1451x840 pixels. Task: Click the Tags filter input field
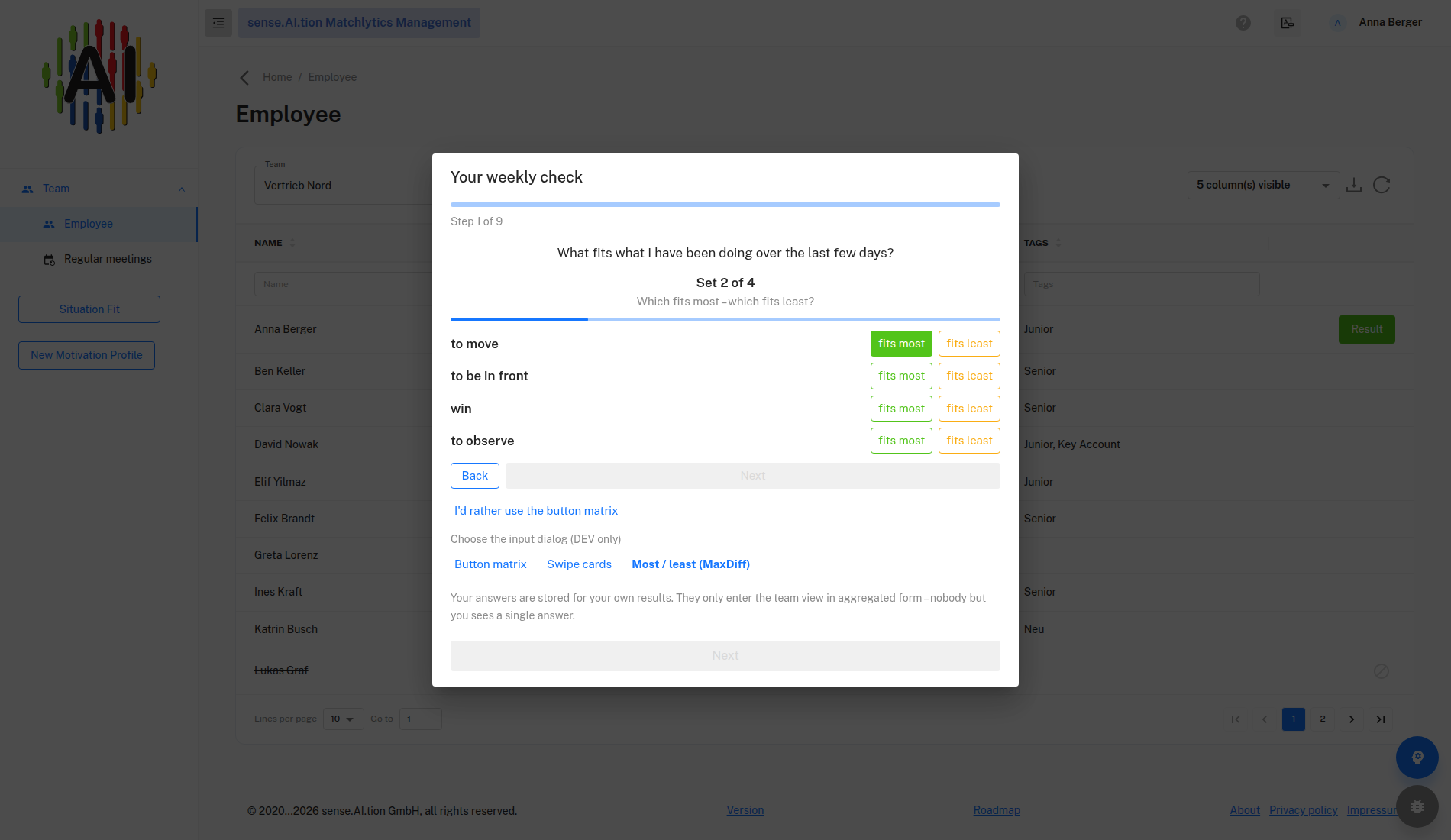tap(1142, 284)
